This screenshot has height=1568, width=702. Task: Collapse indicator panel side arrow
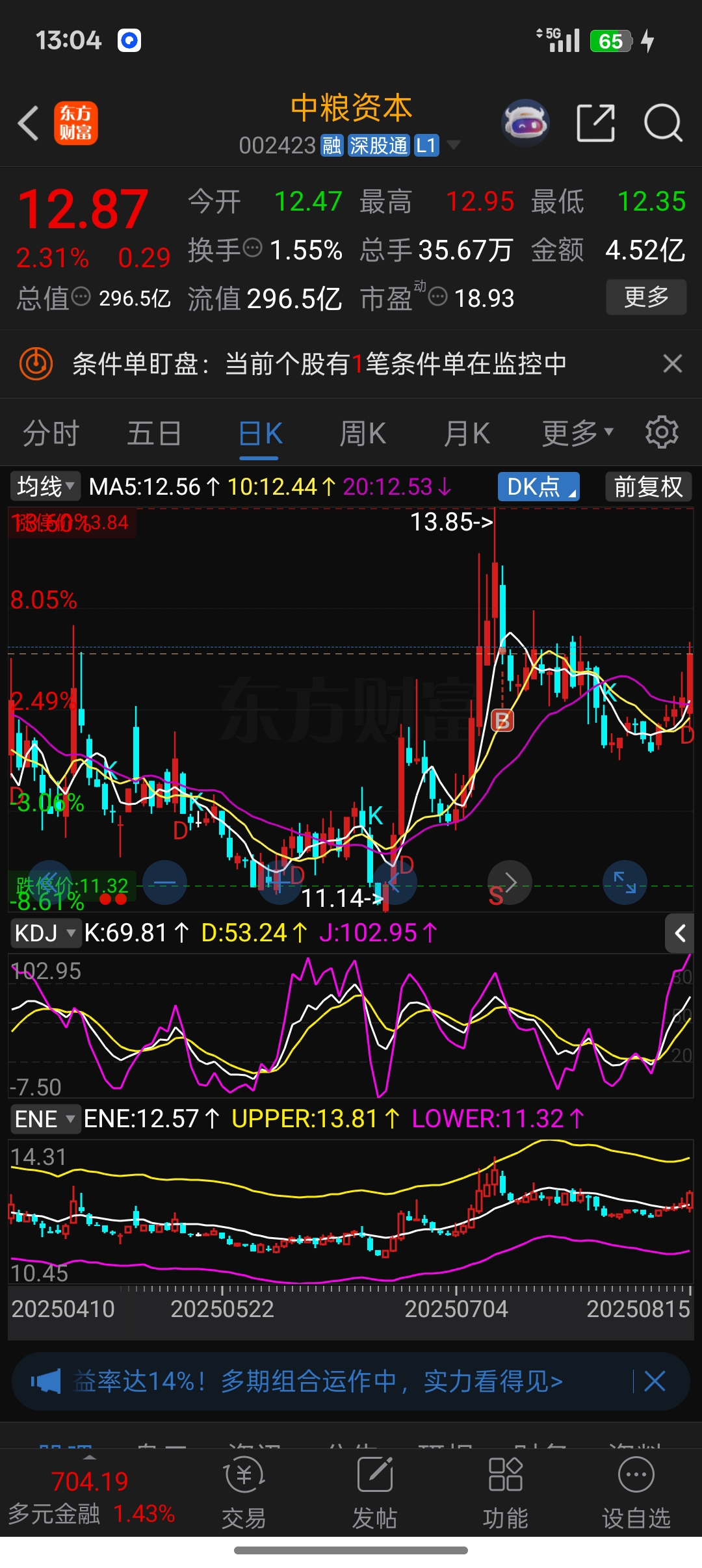[x=679, y=934]
